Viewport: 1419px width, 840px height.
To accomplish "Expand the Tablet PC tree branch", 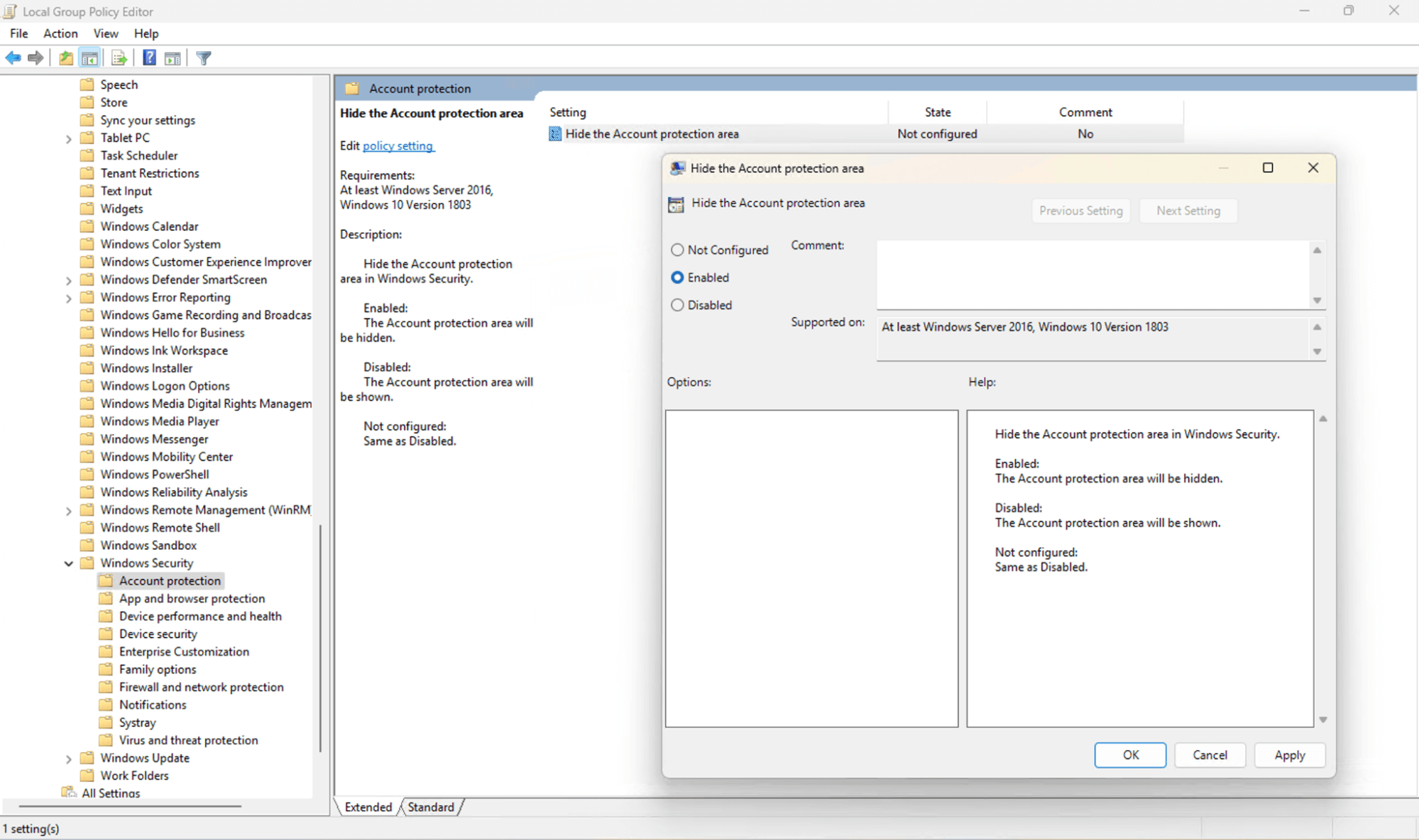I will [x=69, y=138].
